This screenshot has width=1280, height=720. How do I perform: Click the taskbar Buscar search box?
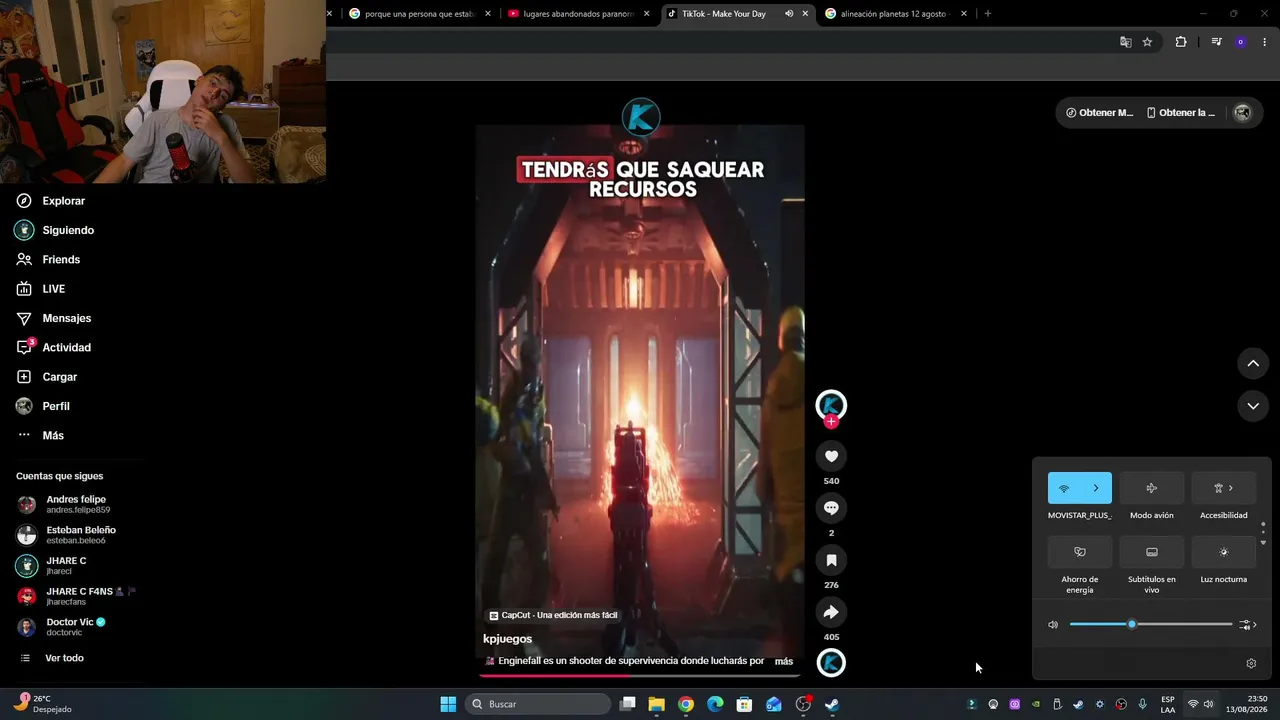coord(538,704)
